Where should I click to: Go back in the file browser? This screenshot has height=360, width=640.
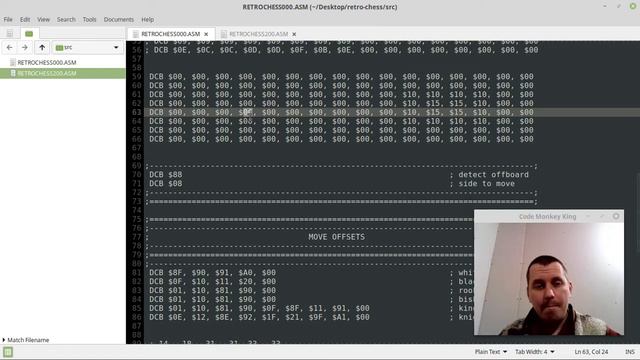pos(9,48)
